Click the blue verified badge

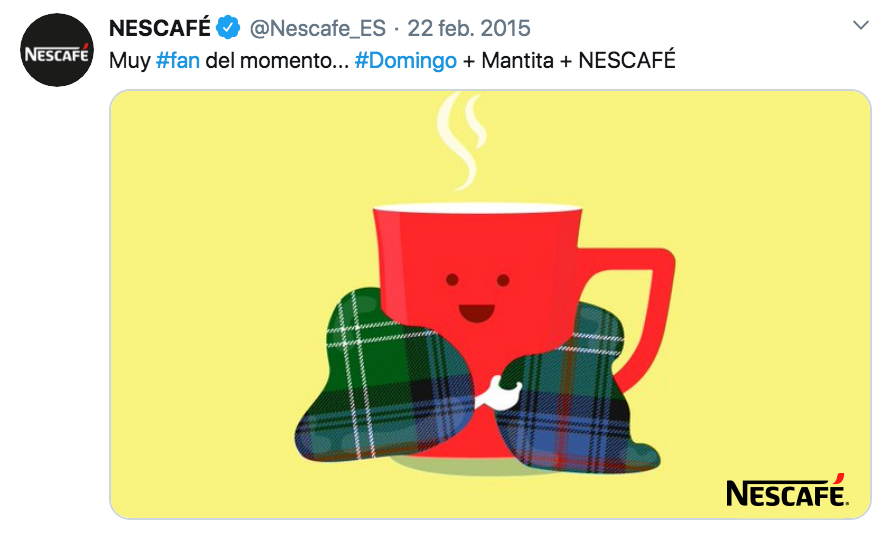(228, 28)
